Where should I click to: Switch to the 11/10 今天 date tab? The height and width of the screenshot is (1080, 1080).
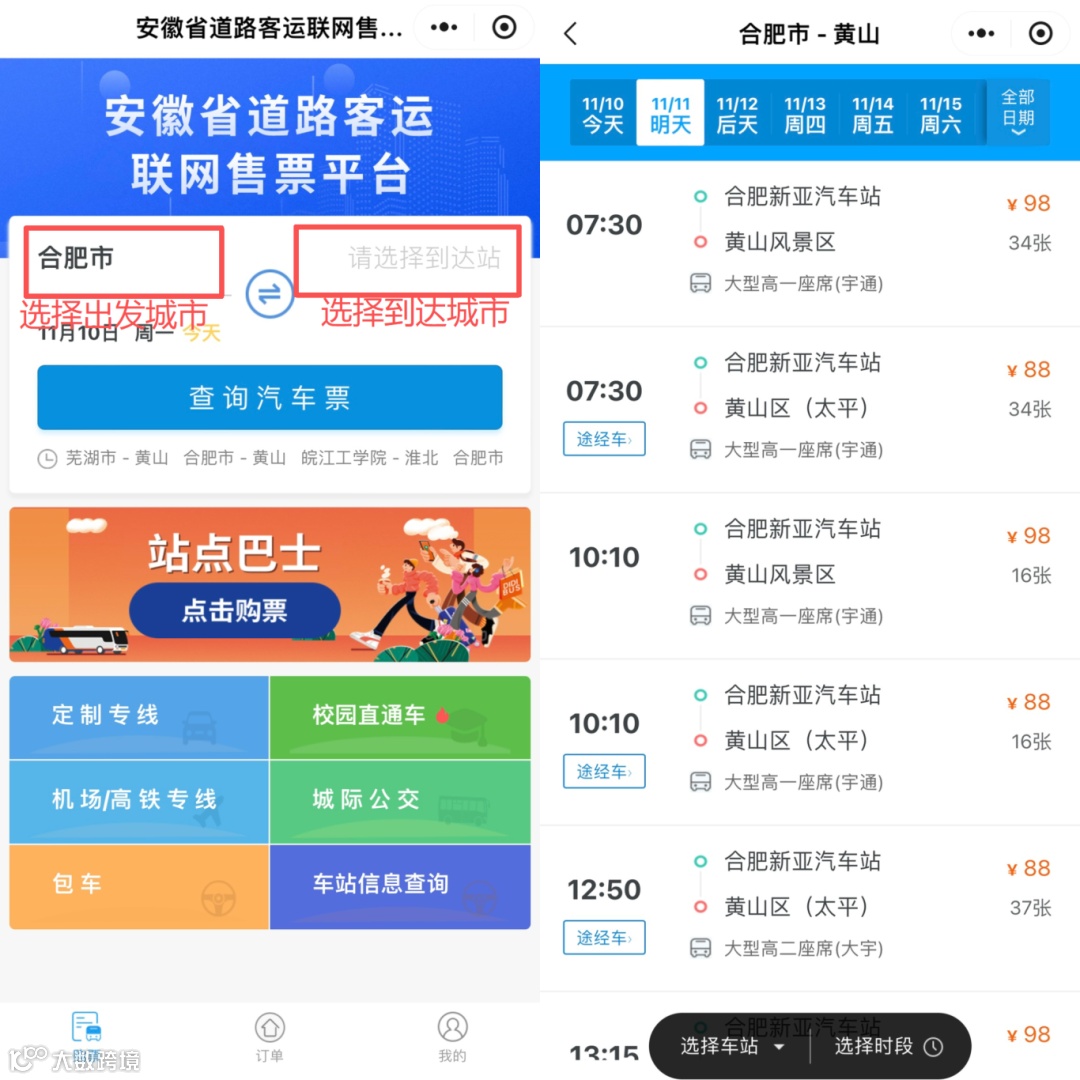tap(603, 113)
